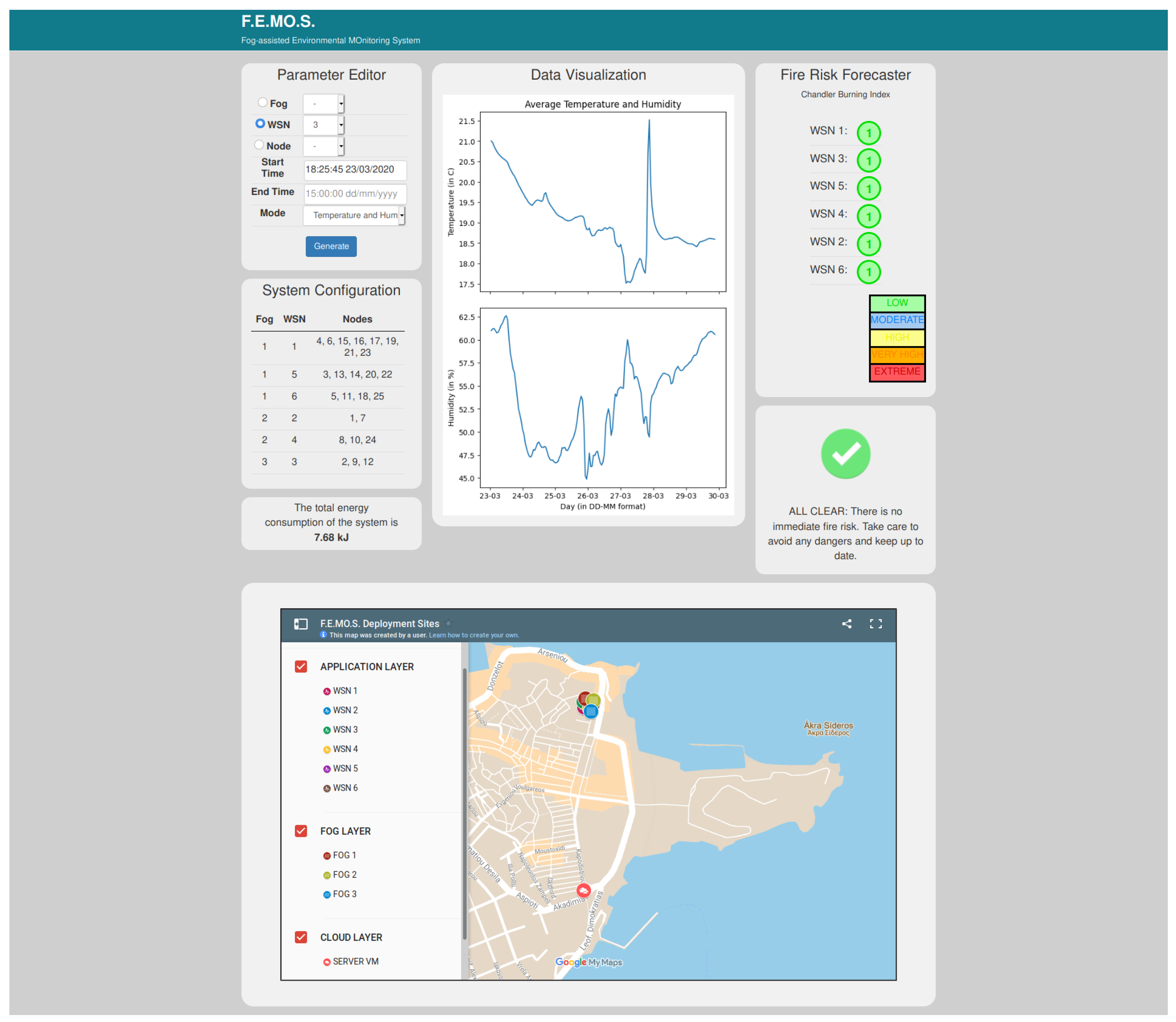Click the Nodes column header

tap(357, 319)
